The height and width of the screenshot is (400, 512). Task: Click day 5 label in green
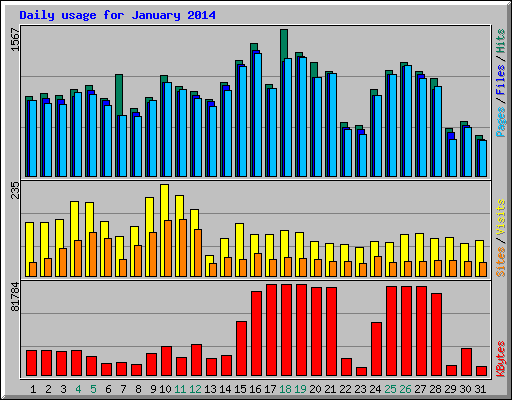pos(93,389)
